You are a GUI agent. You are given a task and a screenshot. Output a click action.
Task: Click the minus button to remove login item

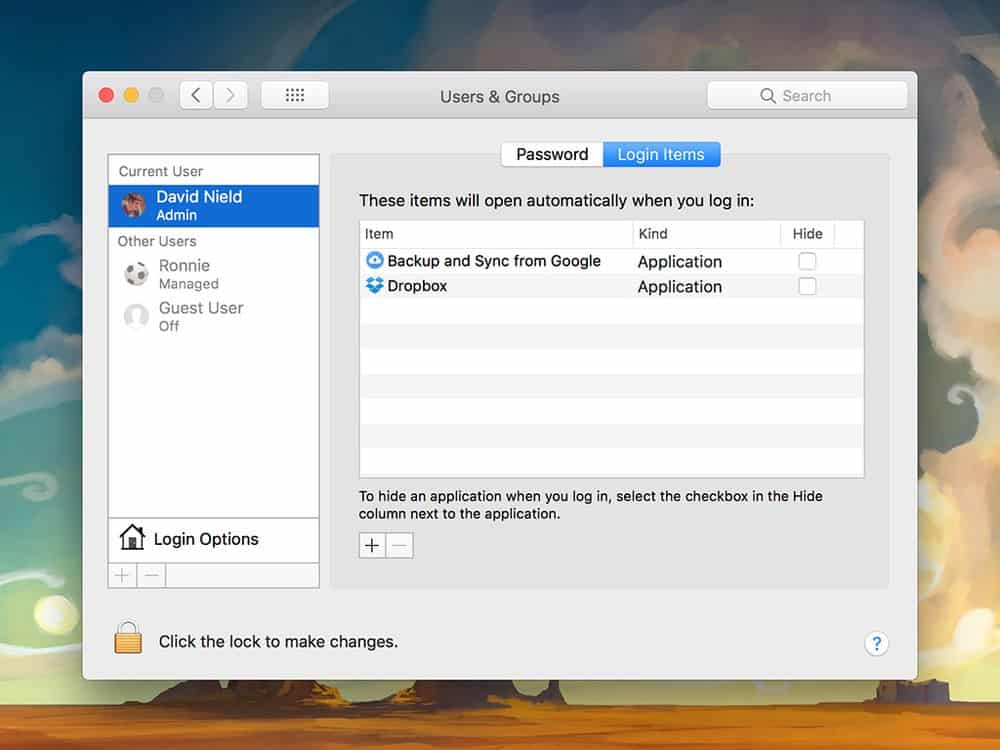(399, 545)
